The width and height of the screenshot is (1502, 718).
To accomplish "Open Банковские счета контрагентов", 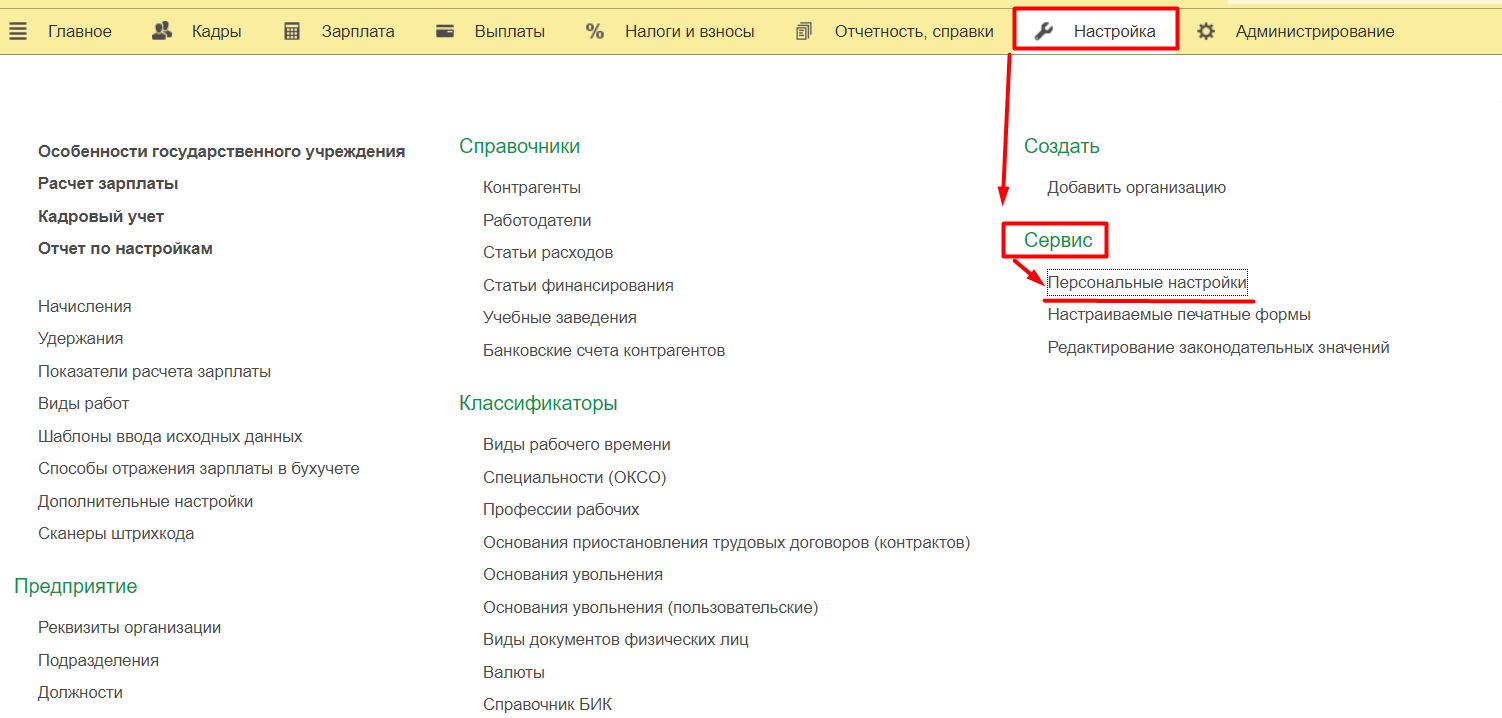I will click(x=604, y=350).
